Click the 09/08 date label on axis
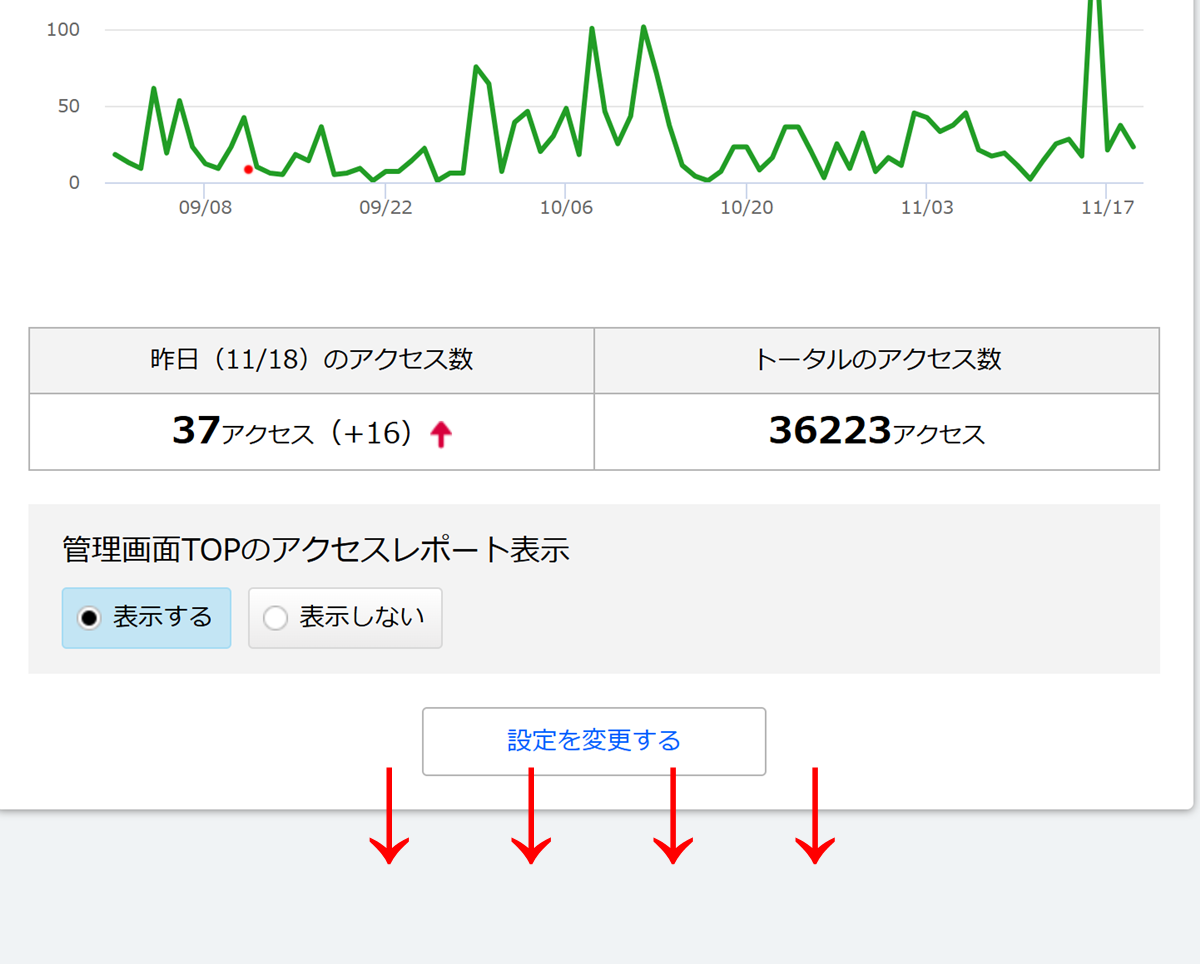The image size is (1200, 964). click(206, 208)
